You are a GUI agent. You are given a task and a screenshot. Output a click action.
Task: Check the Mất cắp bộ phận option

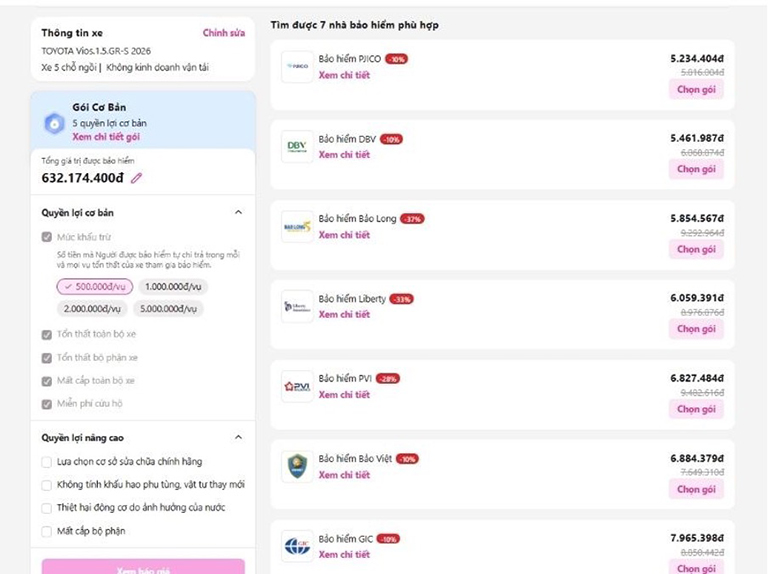coord(47,531)
